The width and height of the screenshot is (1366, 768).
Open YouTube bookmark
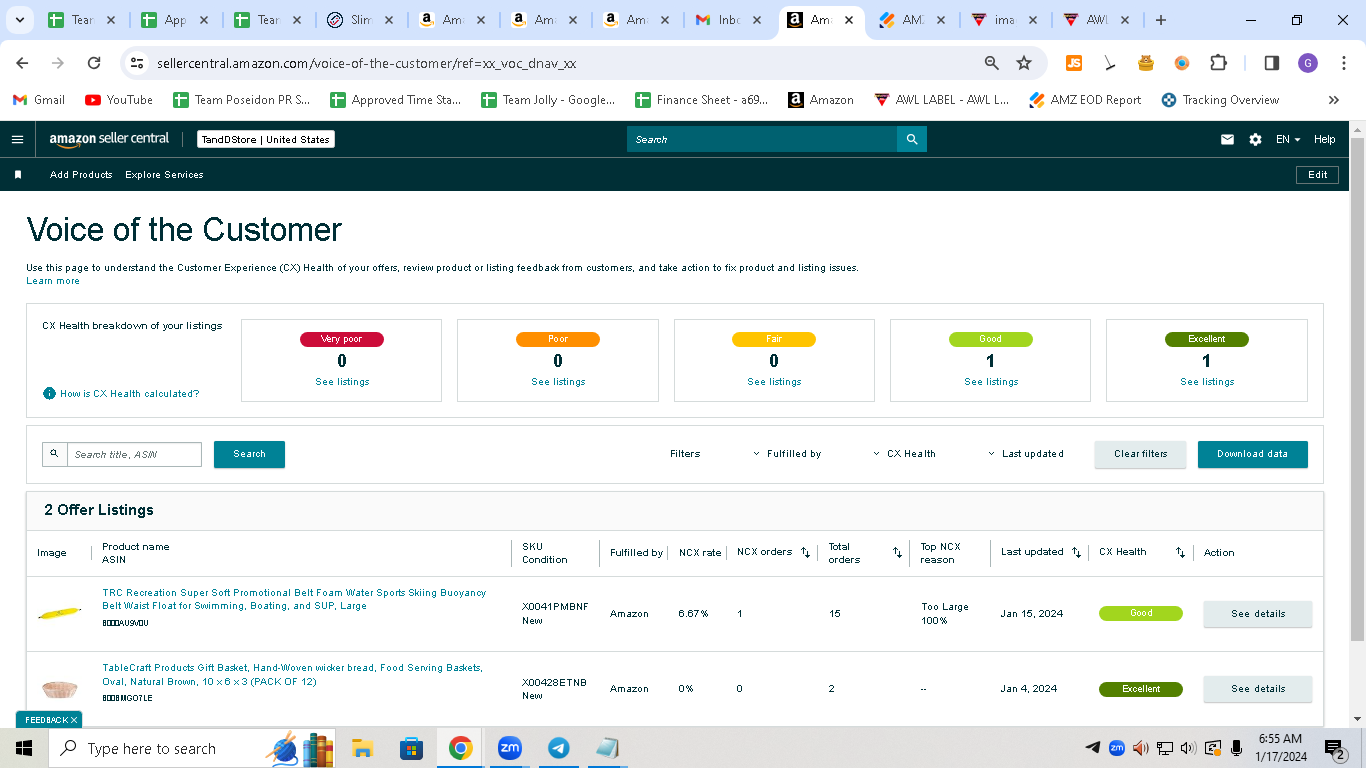click(x=119, y=100)
